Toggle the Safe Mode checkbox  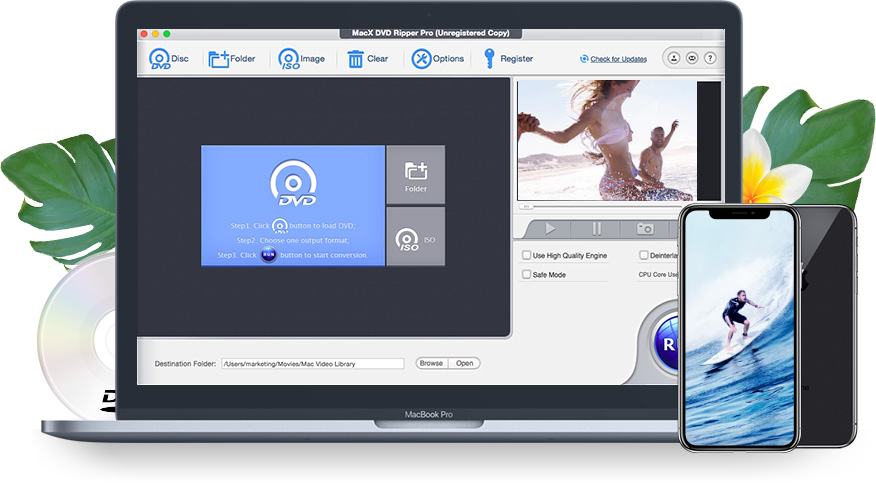(526, 274)
